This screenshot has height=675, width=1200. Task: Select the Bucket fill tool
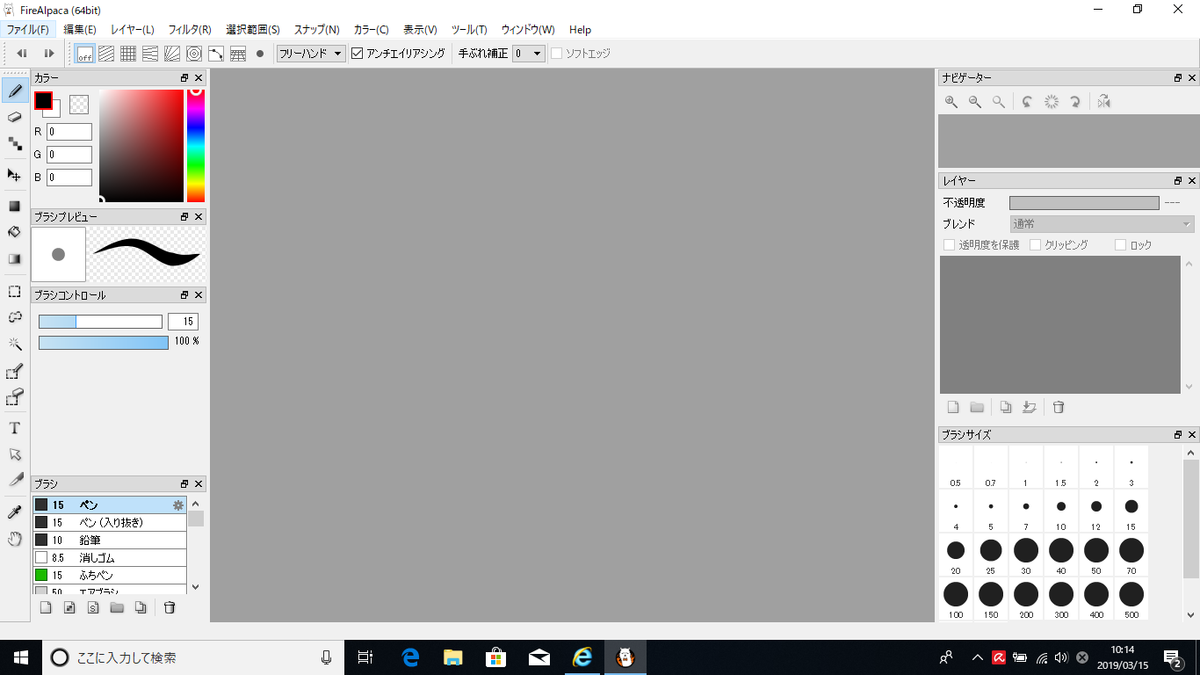(14, 232)
